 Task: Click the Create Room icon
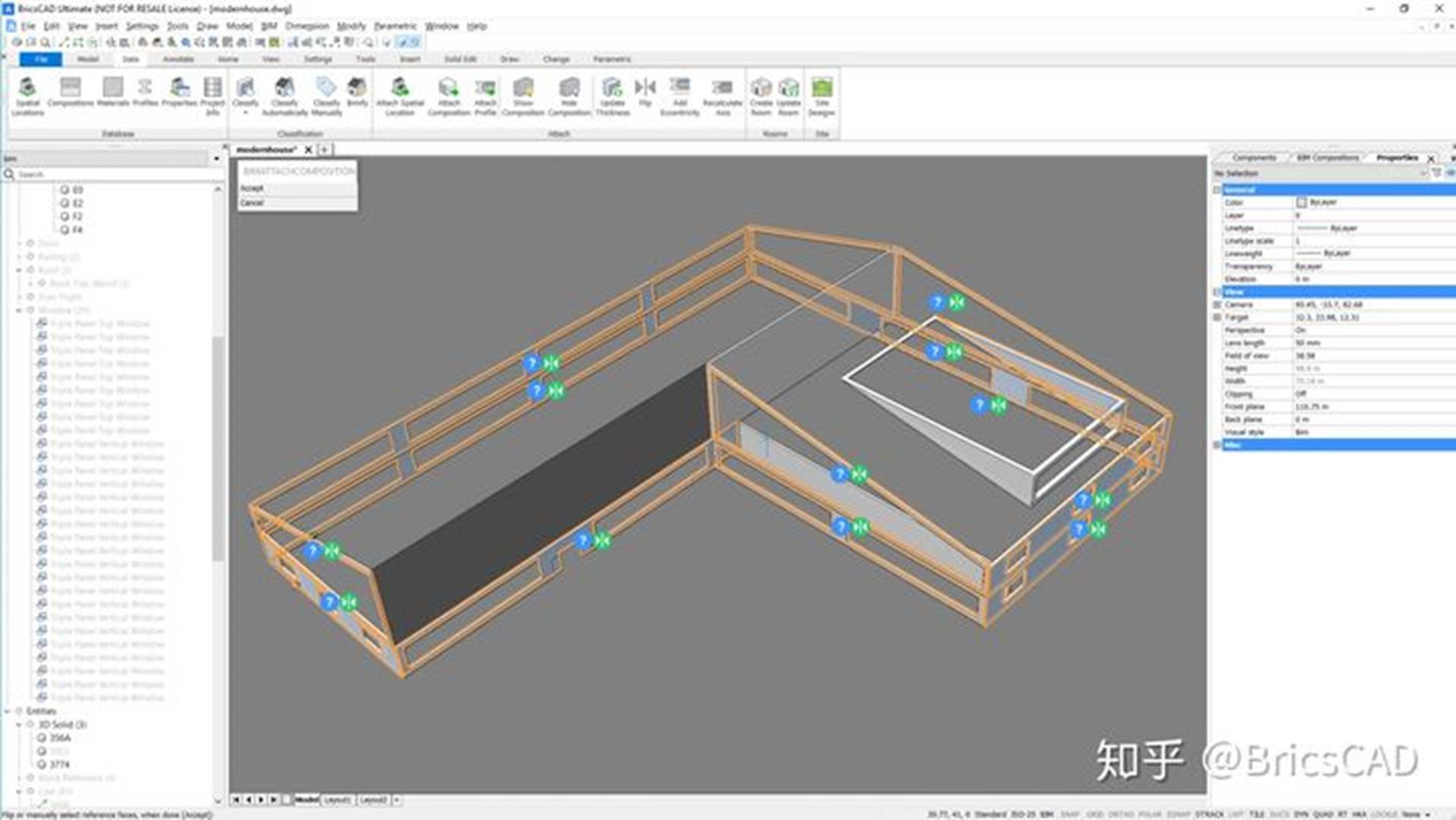[761, 96]
